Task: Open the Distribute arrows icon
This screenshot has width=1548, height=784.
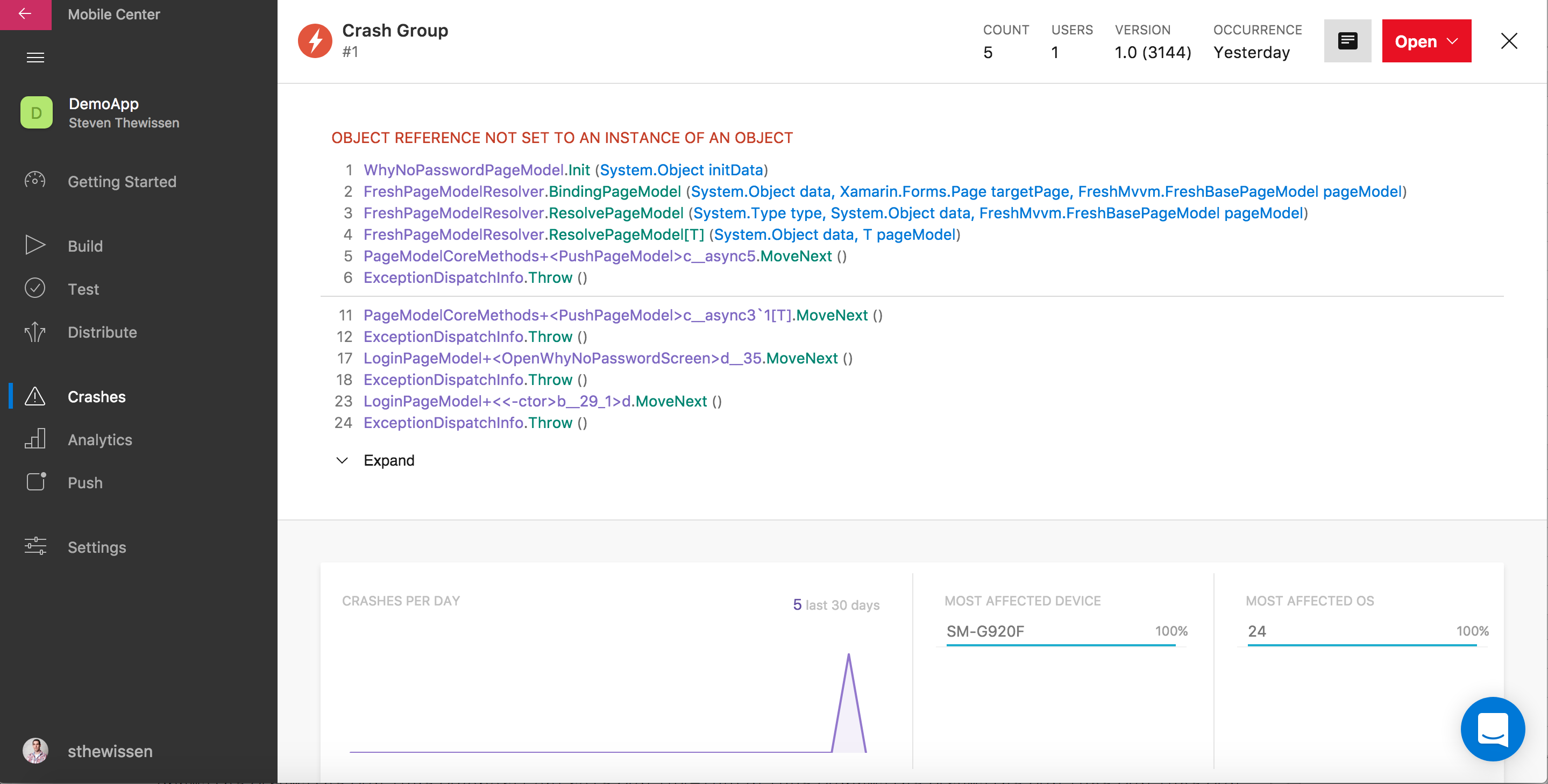Action: (35, 332)
